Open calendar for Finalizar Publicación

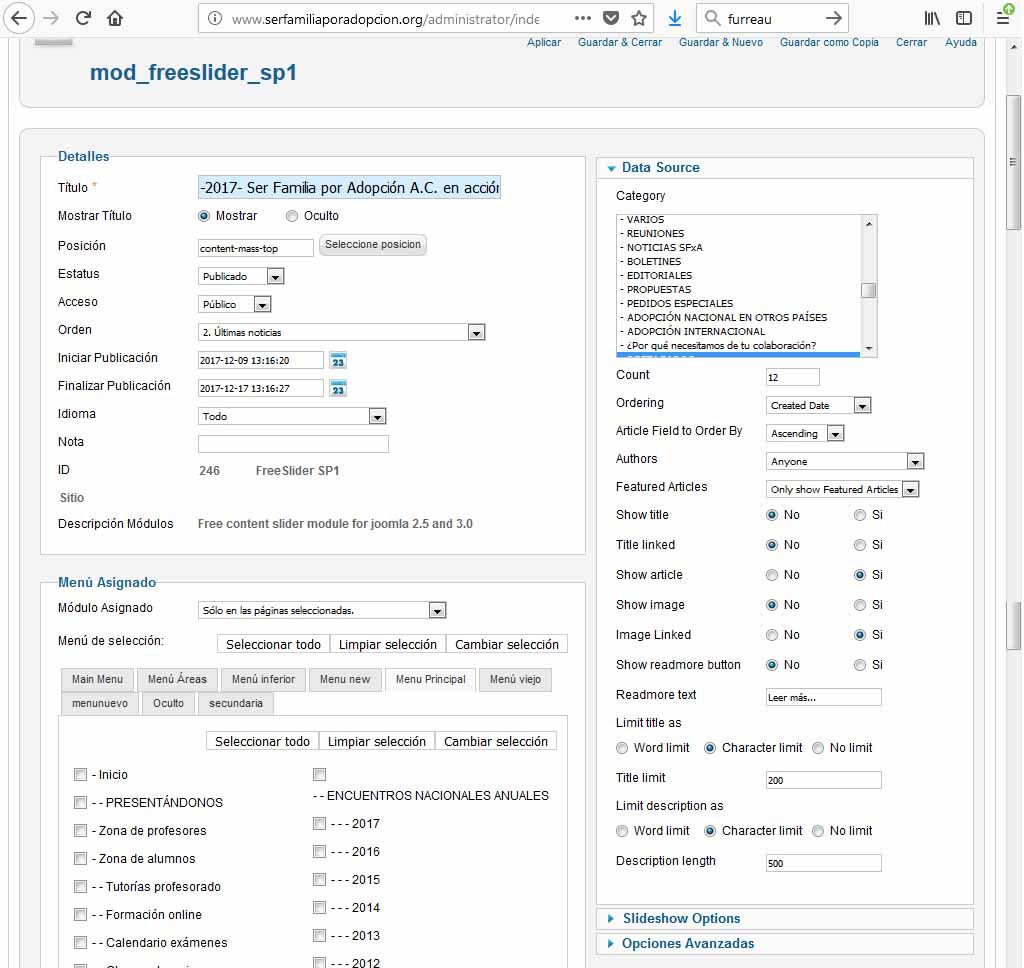(x=338, y=389)
